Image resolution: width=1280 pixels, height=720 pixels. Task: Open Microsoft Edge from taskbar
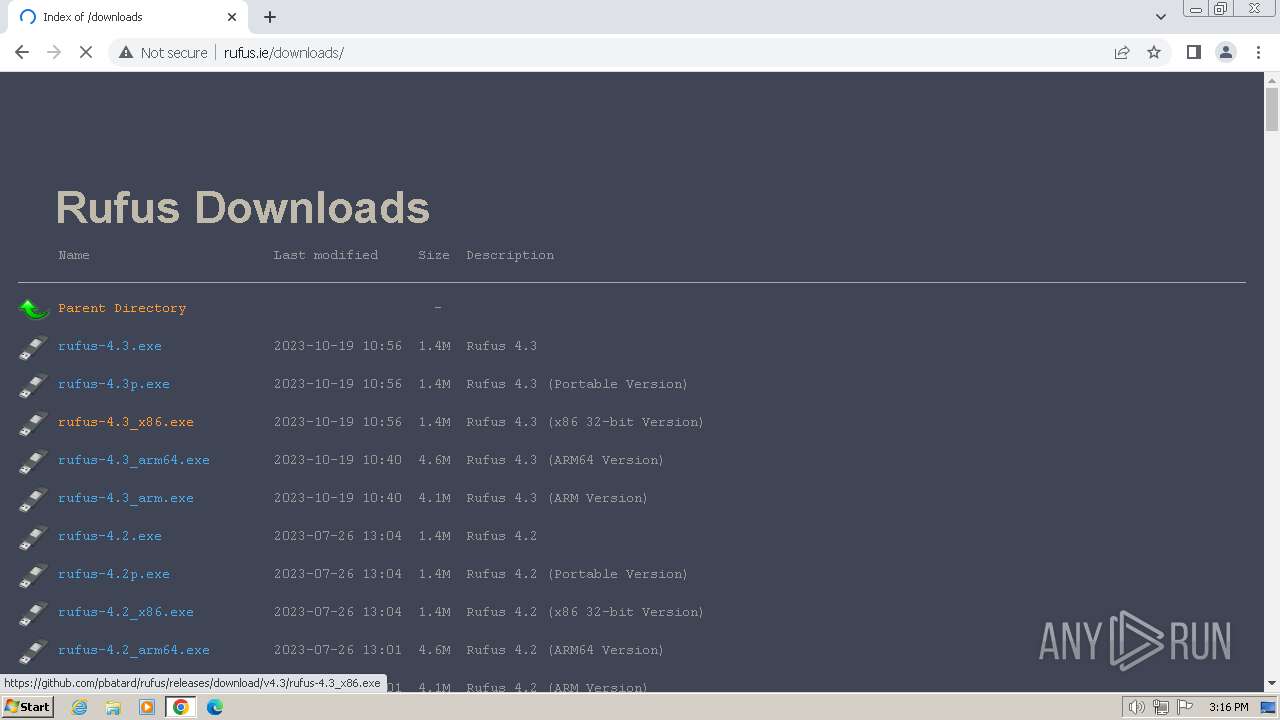click(215, 707)
